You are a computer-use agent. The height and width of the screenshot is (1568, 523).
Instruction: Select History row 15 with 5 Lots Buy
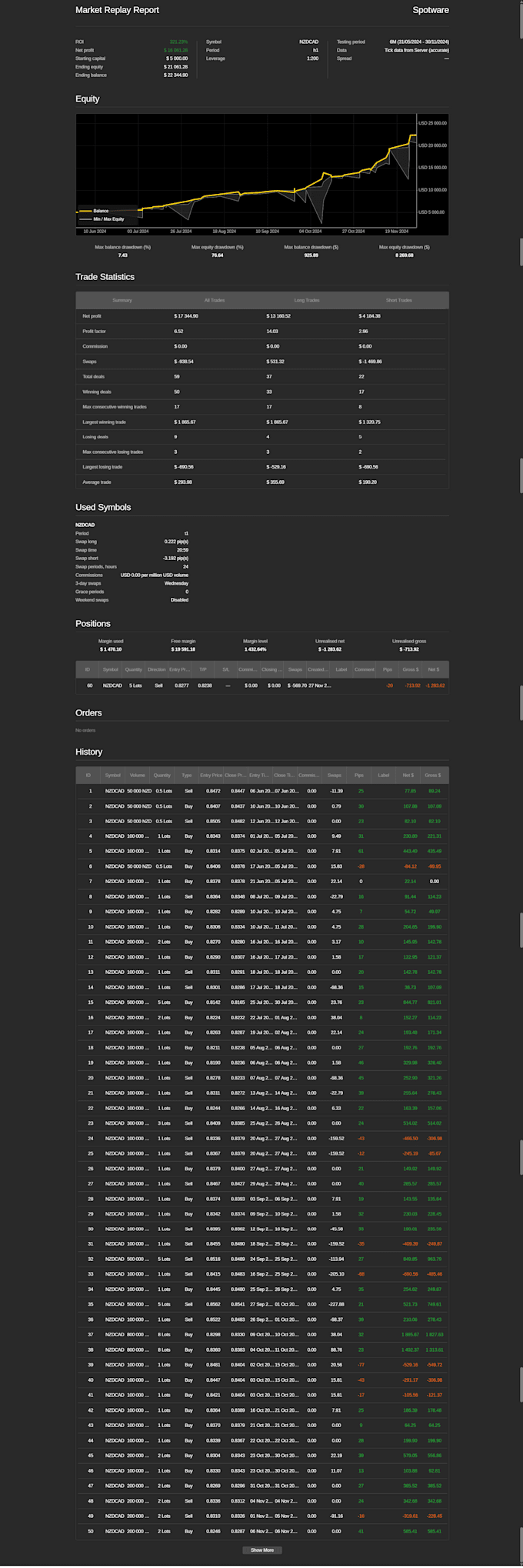pos(262,1003)
